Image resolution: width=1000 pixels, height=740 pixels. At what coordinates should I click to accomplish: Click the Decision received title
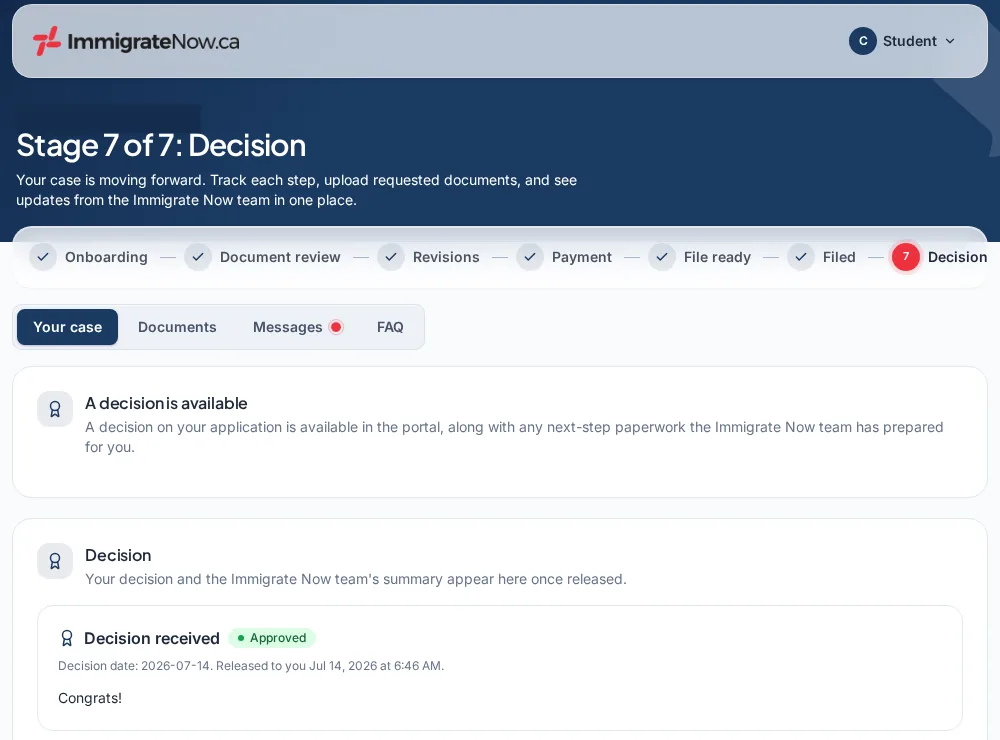click(x=152, y=638)
